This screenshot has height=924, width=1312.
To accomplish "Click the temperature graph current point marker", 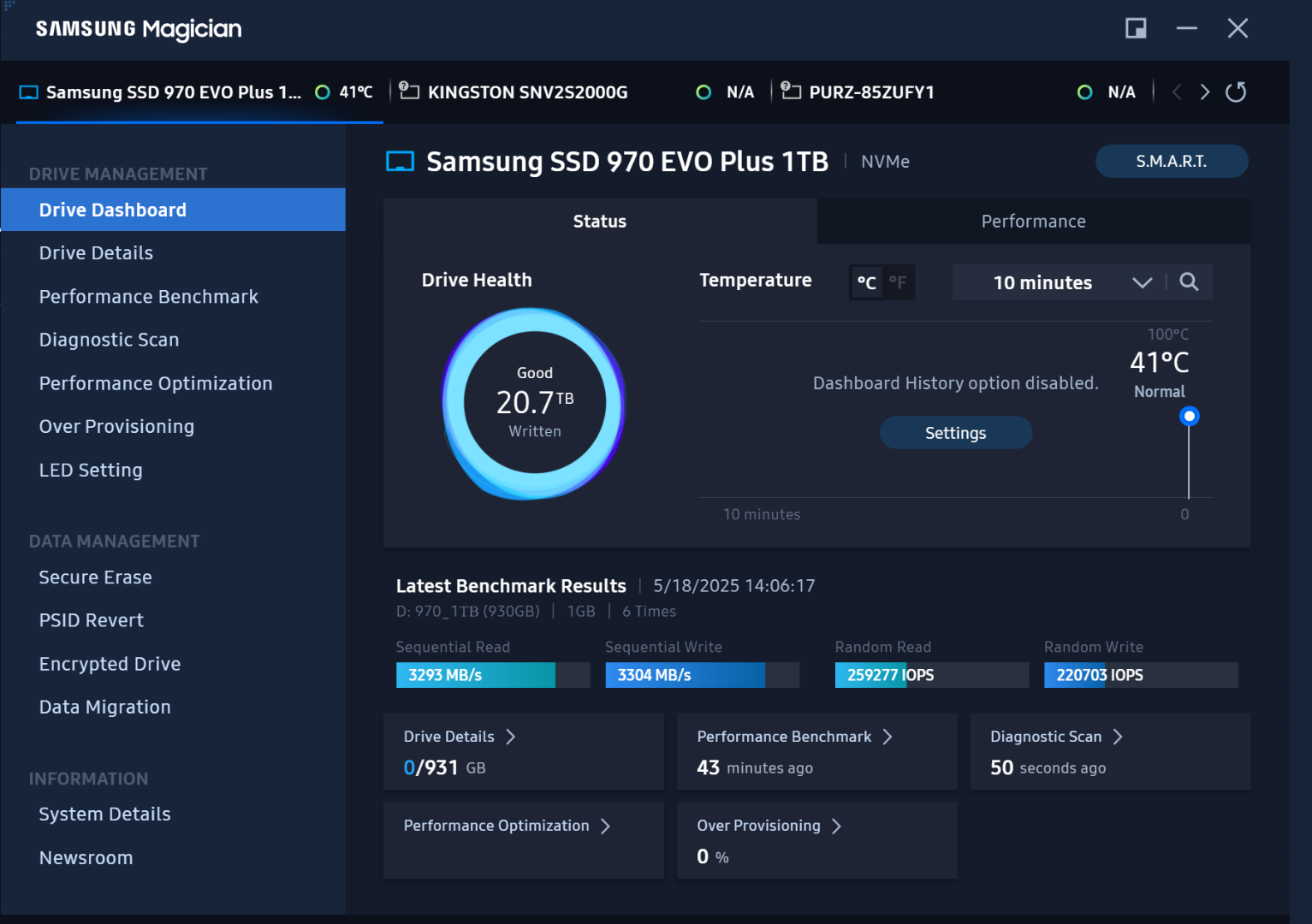I will [1190, 417].
